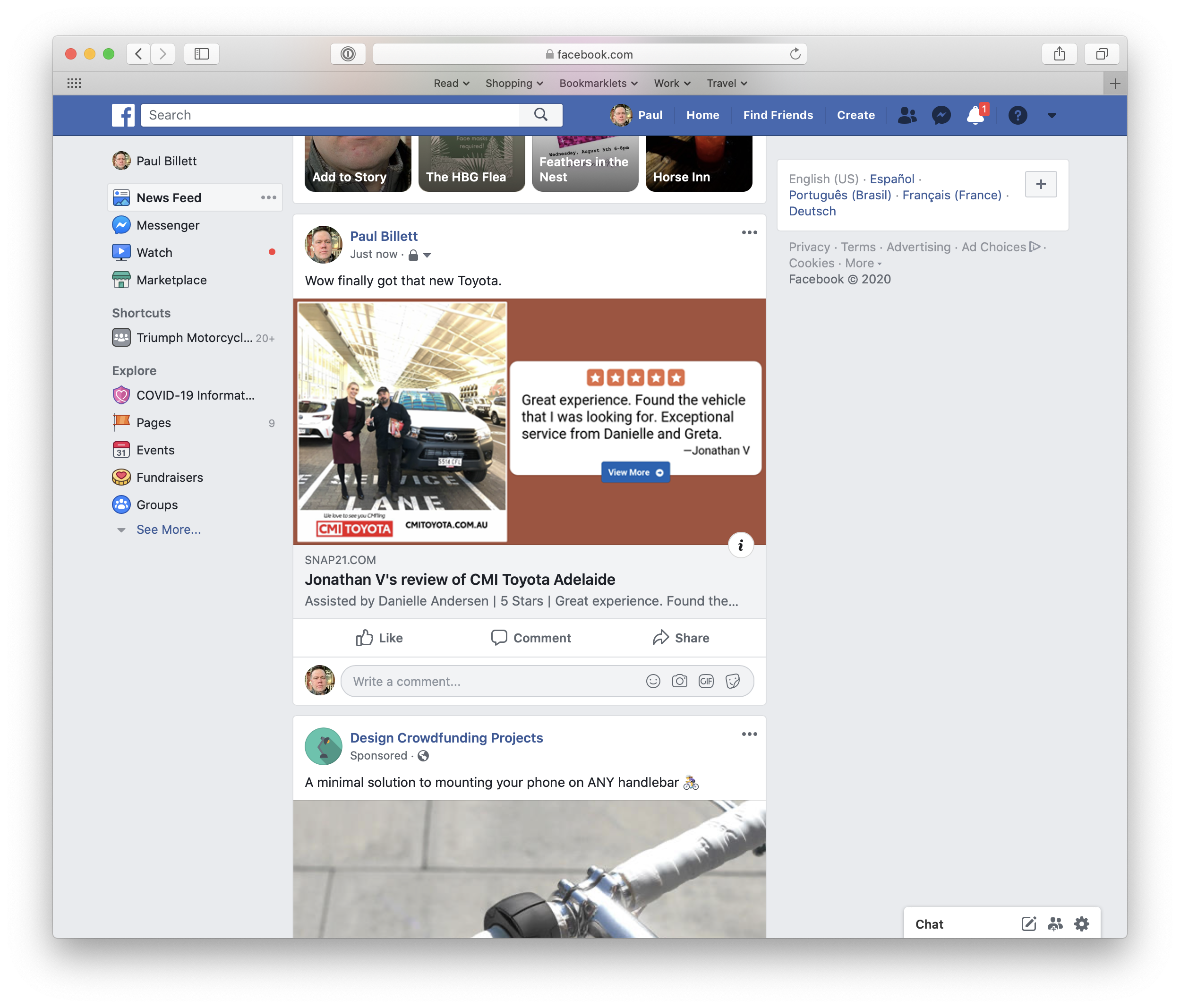Open The HBG Flea story
The height and width of the screenshot is (1008, 1180).
tap(471, 164)
